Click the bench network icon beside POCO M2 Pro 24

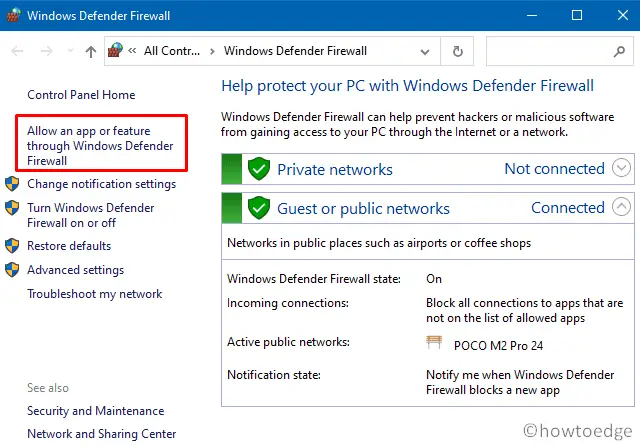point(434,342)
